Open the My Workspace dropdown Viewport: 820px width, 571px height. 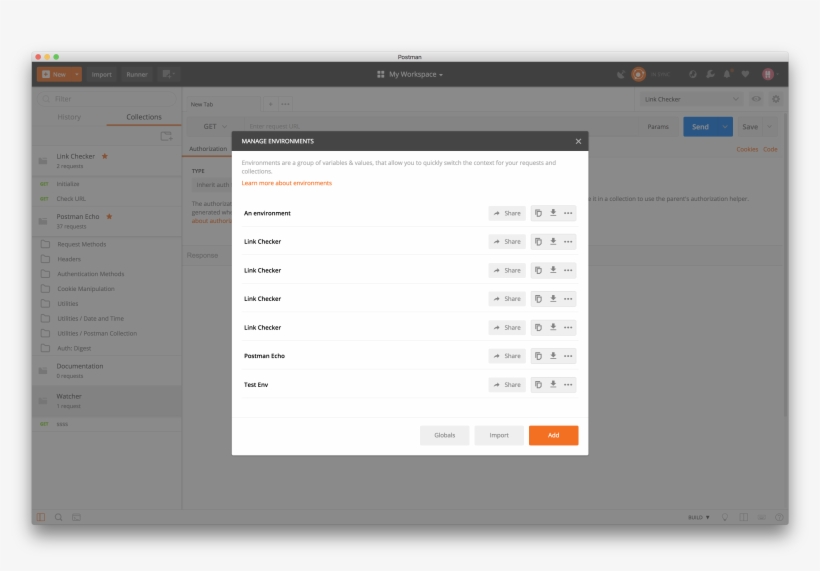410,74
